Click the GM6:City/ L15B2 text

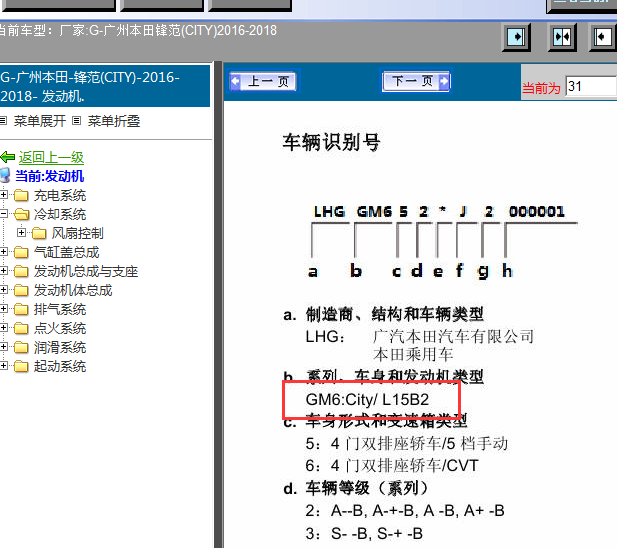tap(367, 400)
